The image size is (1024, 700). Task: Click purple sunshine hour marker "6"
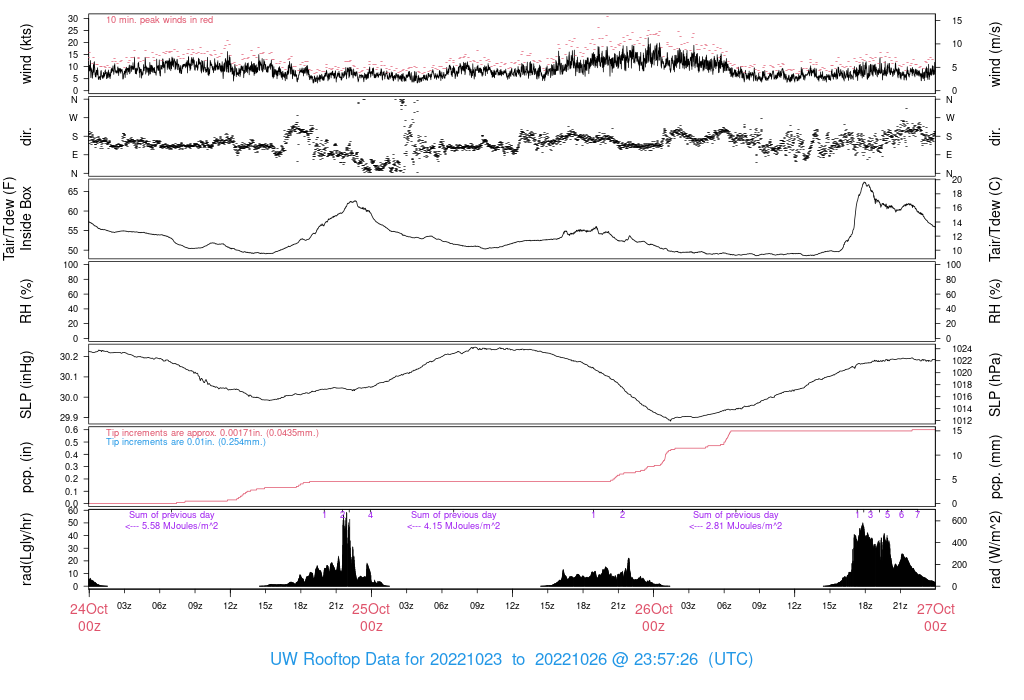pyautogui.click(x=901, y=515)
